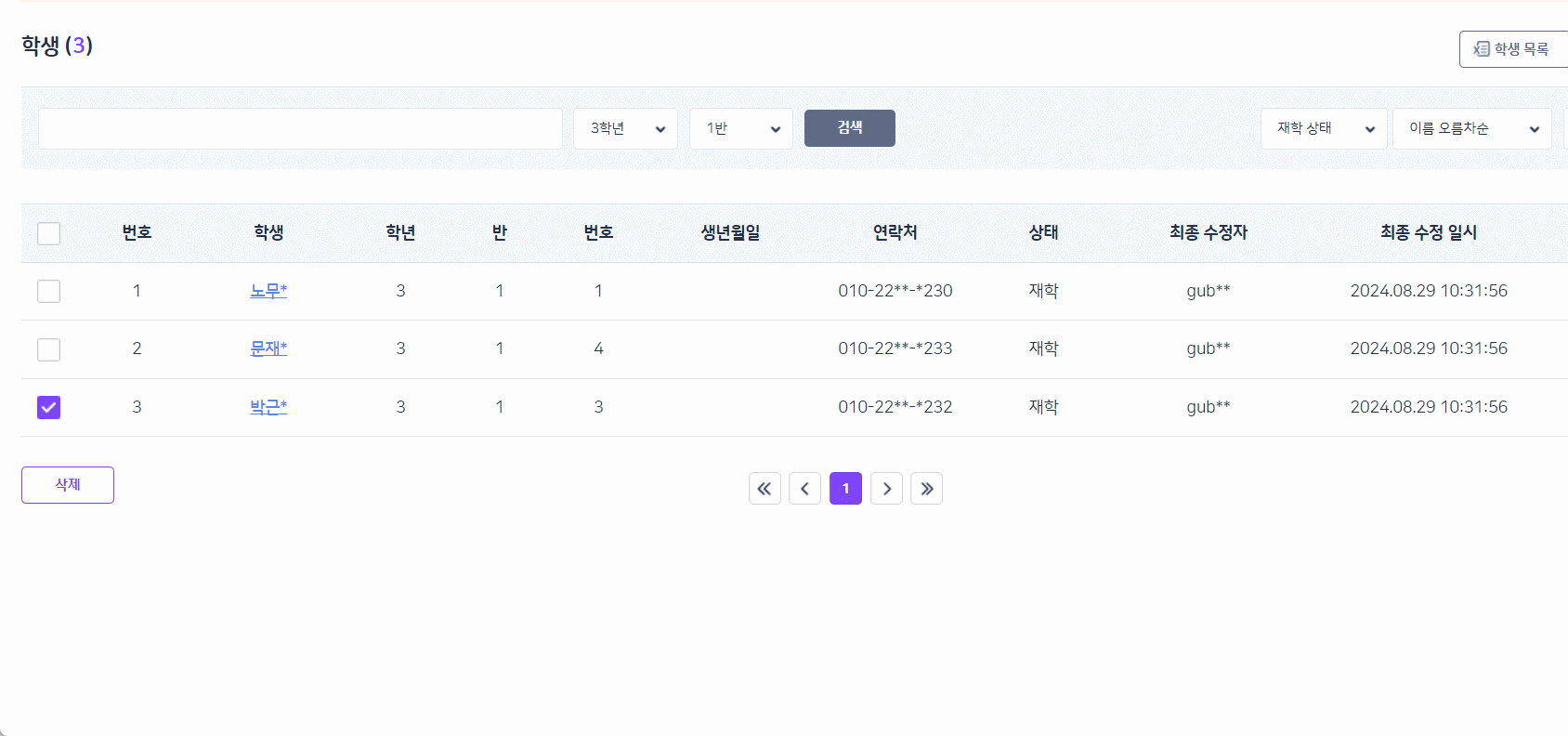Viewport: 1568px width, 736px height.
Task: Go to first page with double-left arrow
Action: pyautogui.click(x=764, y=489)
